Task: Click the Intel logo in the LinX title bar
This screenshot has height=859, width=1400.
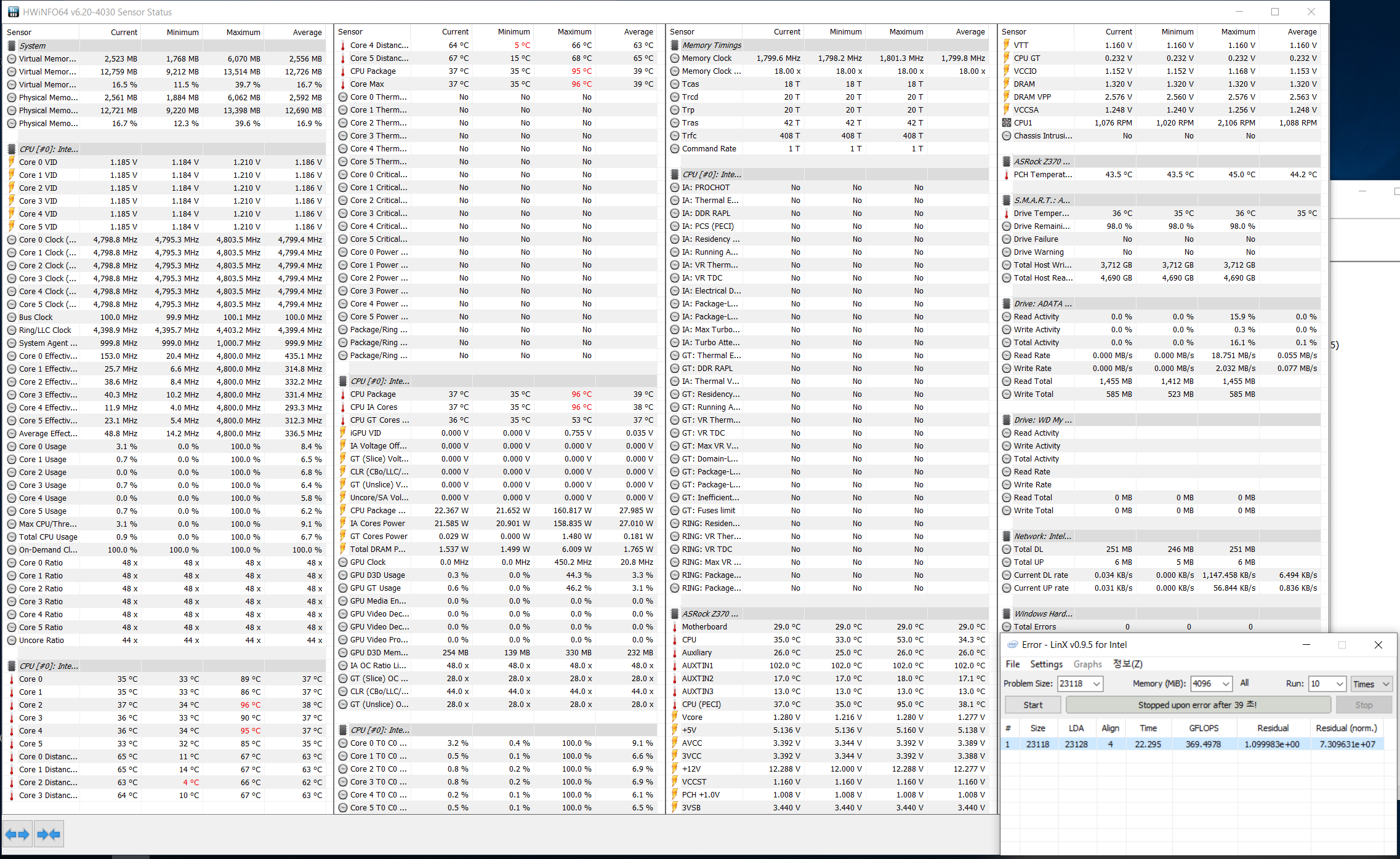Action: (1012, 645)
